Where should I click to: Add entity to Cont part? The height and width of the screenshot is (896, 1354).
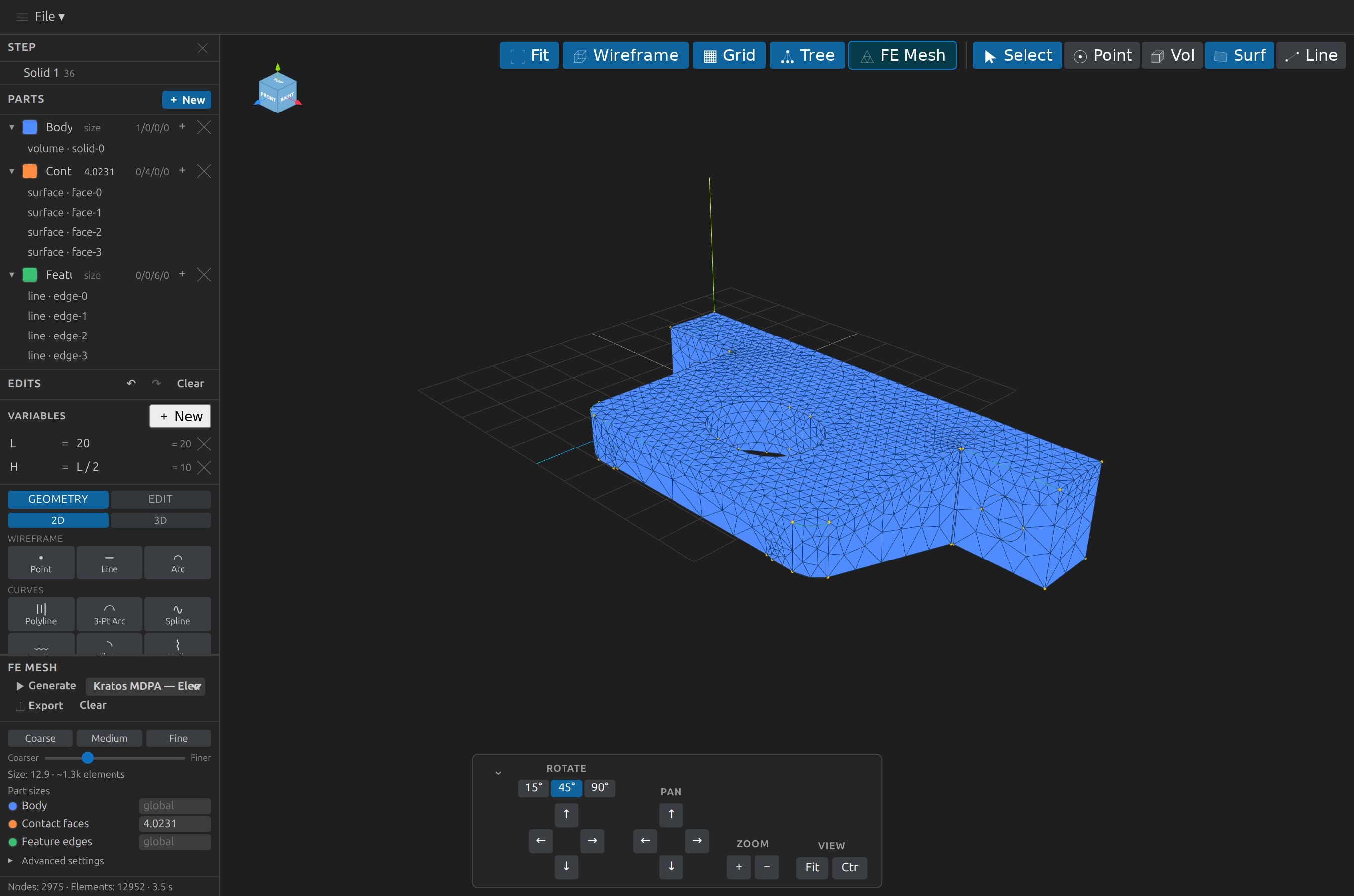click(182, 170)
